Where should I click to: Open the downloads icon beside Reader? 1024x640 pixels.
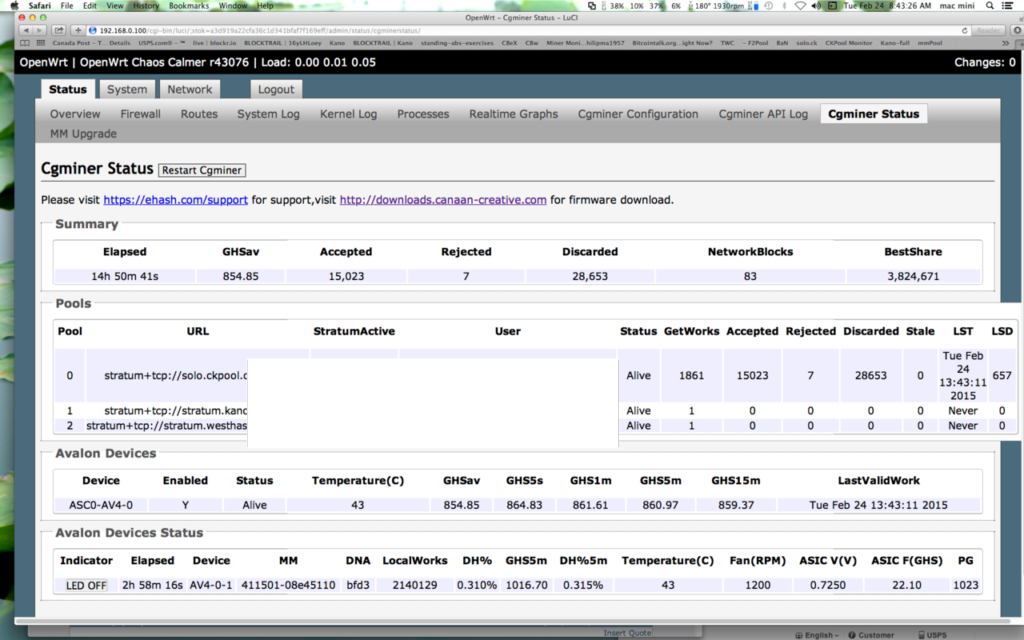click(x=1017, y=30)
